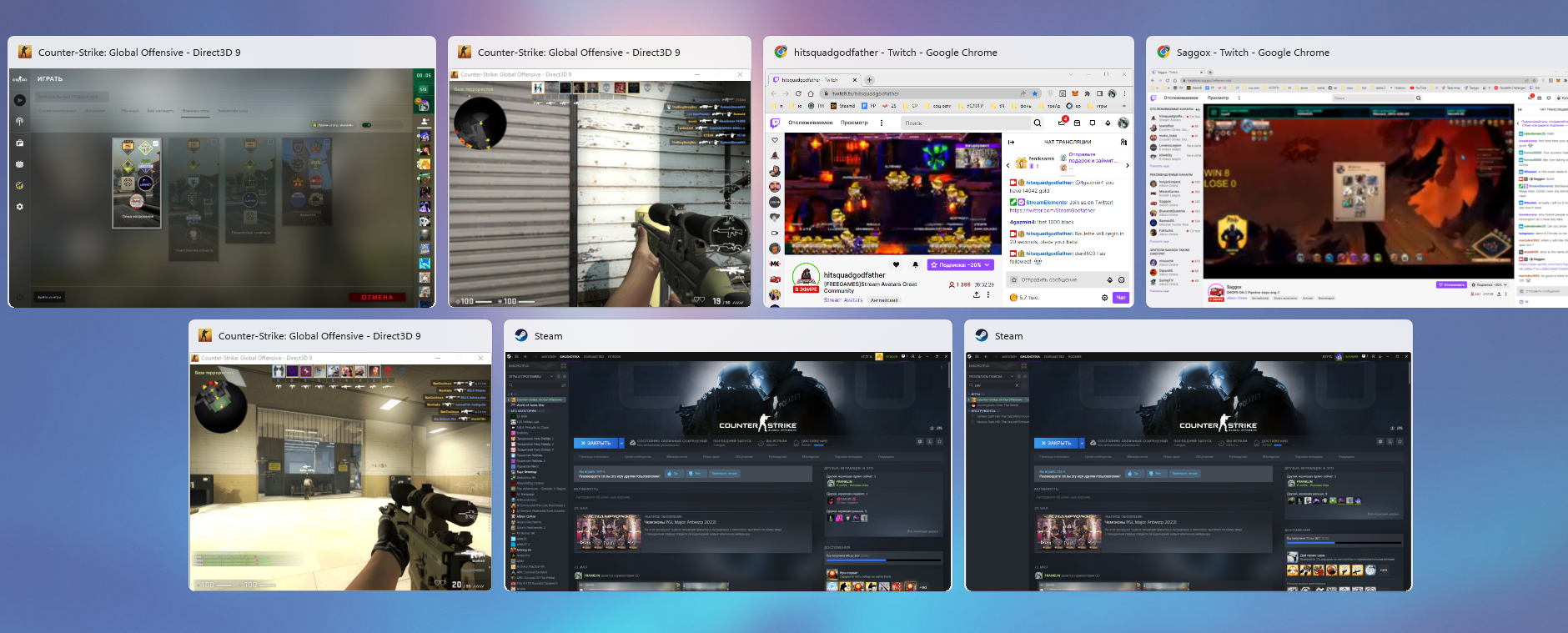Toggle the follow heart under the hitsquadgodfather stream
The height and width of the screenshot is (633, 1568).
[897, 264]
